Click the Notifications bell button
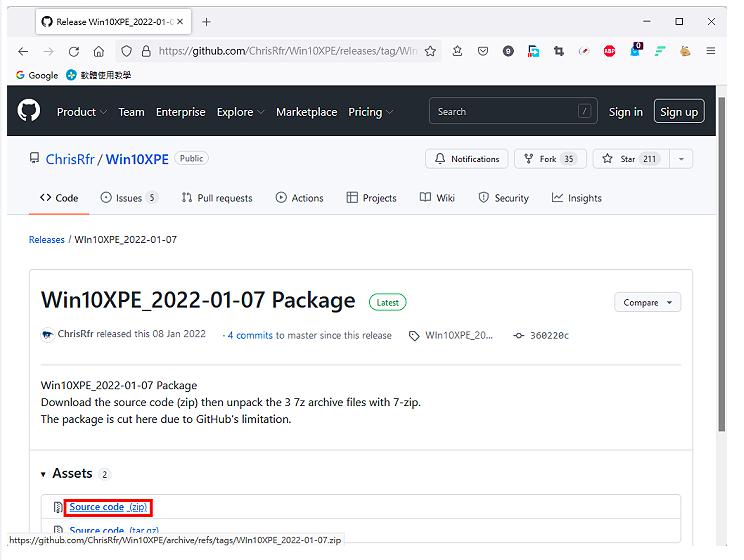This screenshot has width=744, height=560. pos(464,159)
